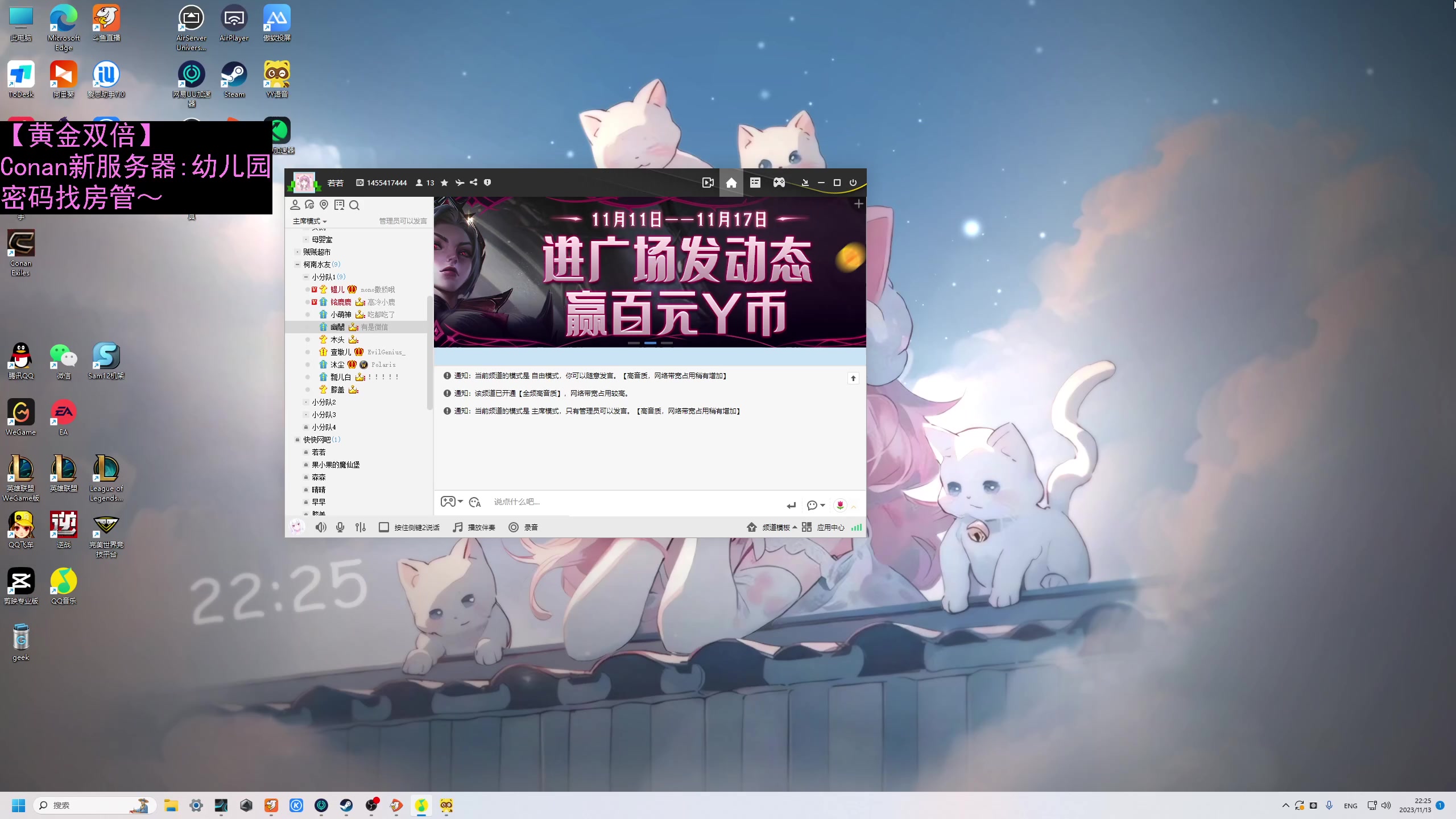
Task: Send the message with the enter arrow icon
Action: (x=791, y=505)
